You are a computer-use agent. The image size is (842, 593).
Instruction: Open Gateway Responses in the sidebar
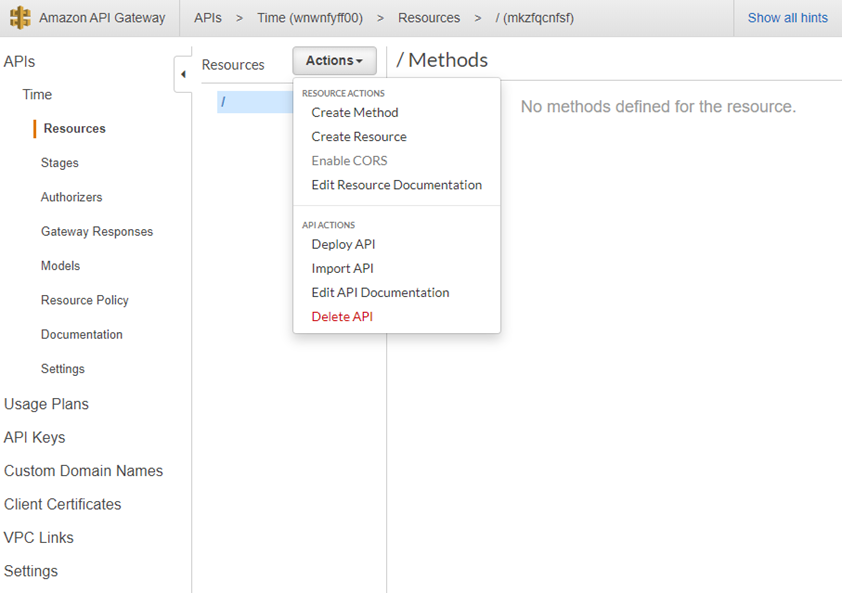[97, 232]
